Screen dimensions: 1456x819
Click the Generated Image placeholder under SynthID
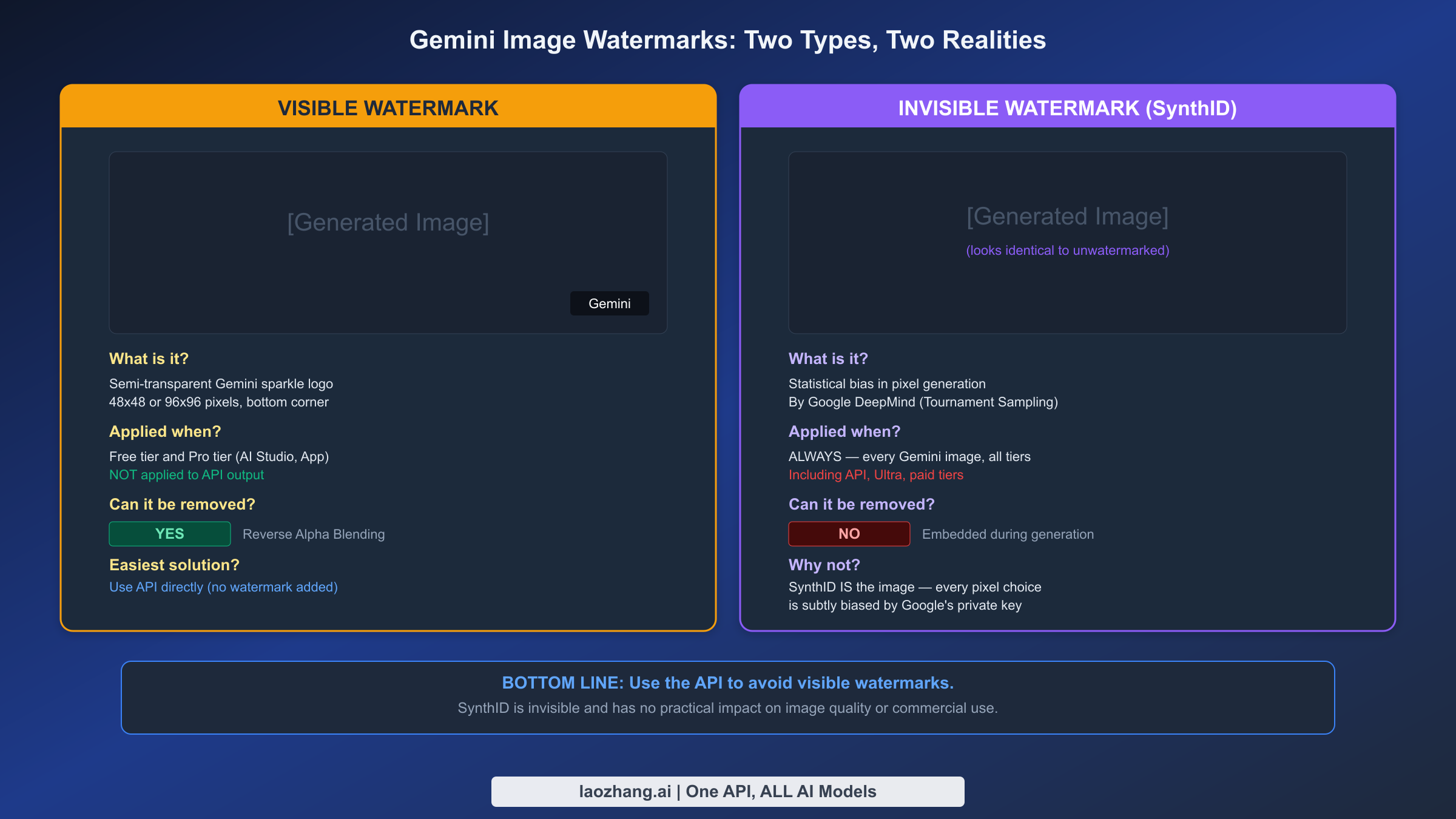pos(1068,216)
